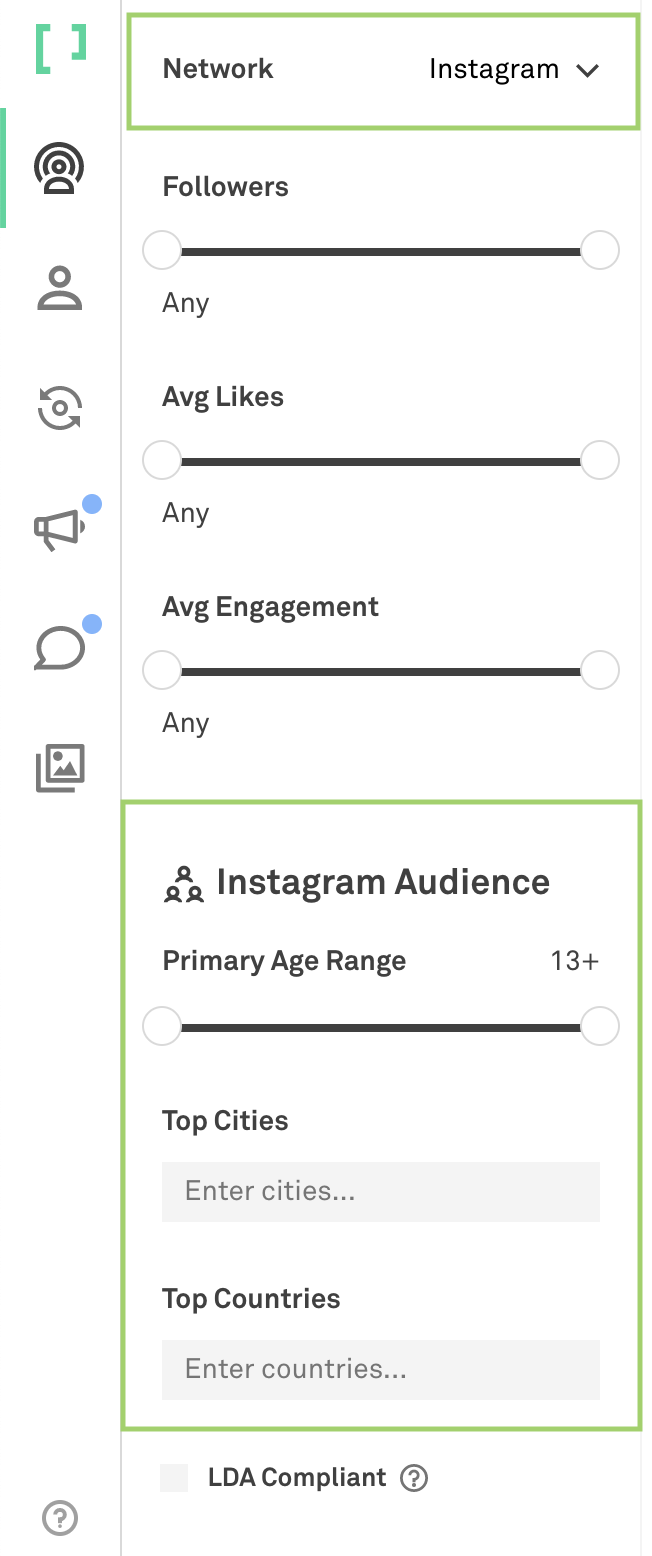
Task: Click the Followers slider right handle
Action: point(600,250)
